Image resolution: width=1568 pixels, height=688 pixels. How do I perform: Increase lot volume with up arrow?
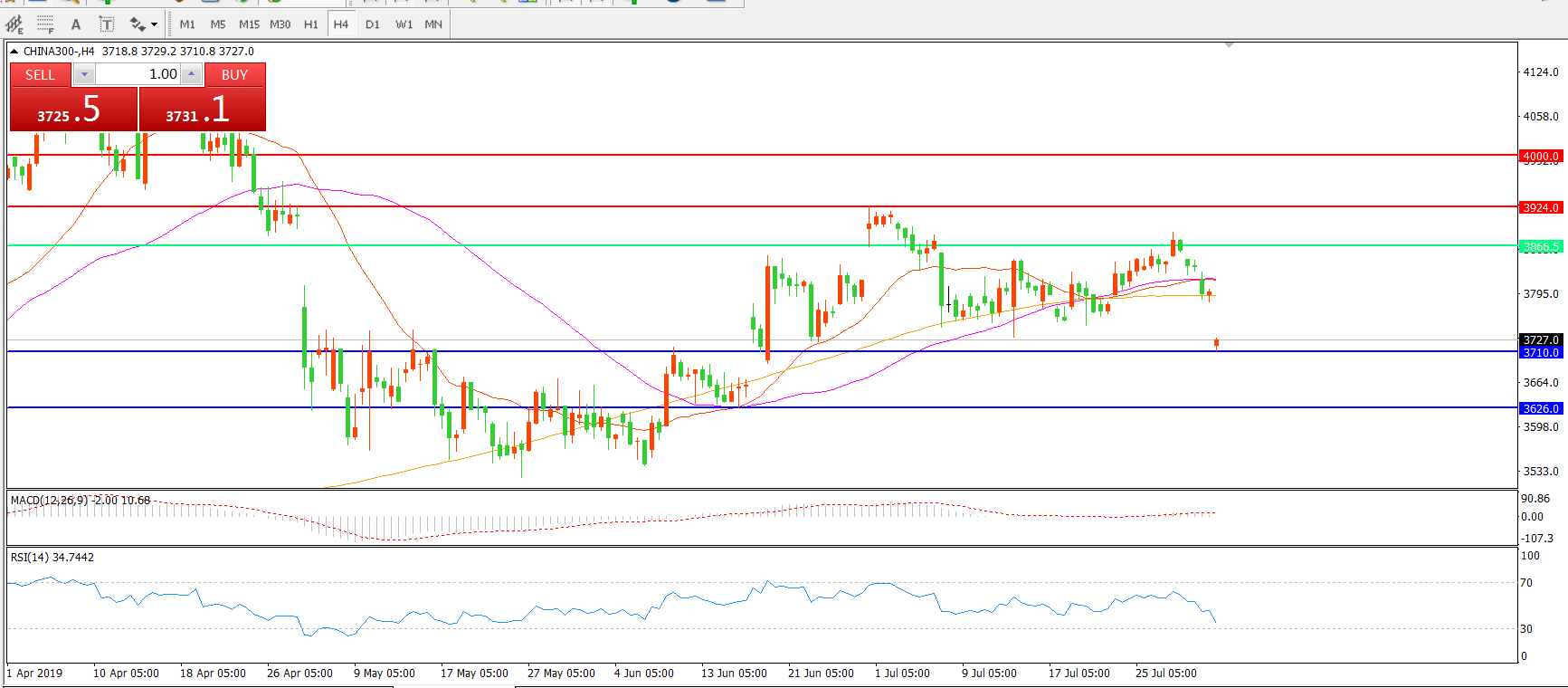pyautogui.click(x=192, y=74)
